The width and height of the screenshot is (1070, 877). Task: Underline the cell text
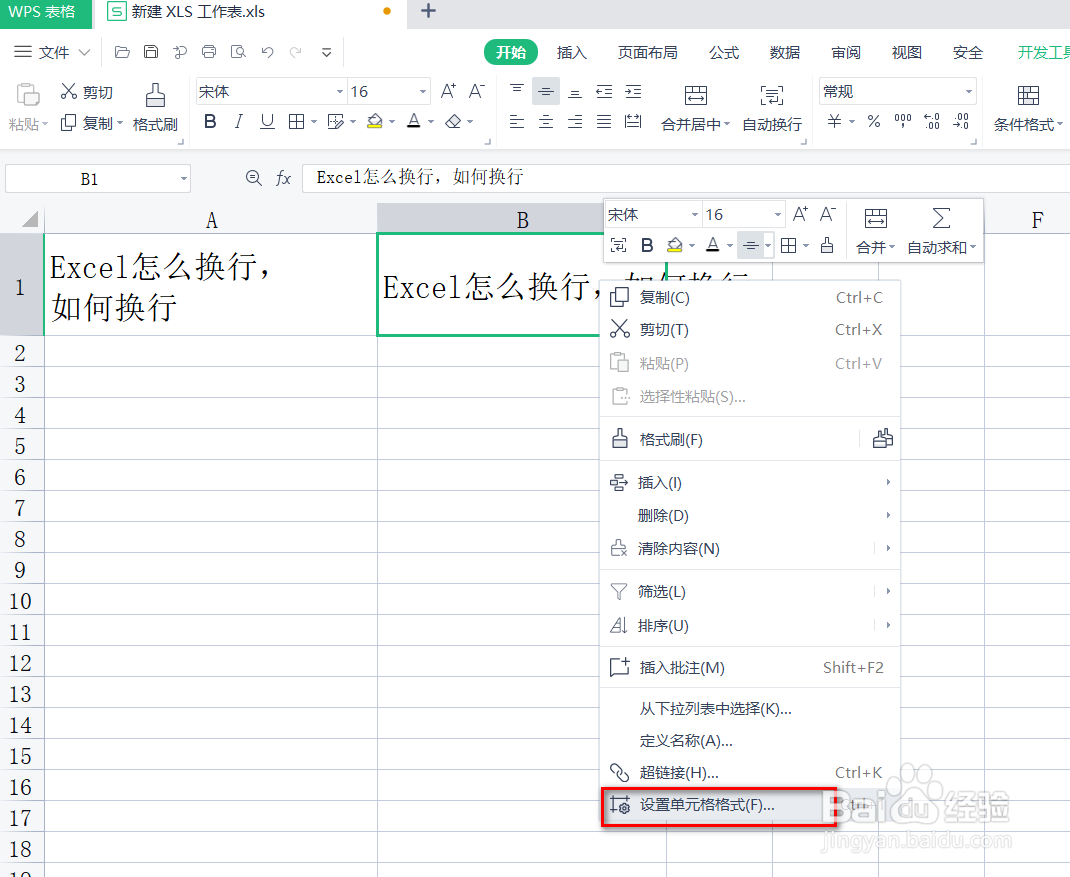click(266, 122)
